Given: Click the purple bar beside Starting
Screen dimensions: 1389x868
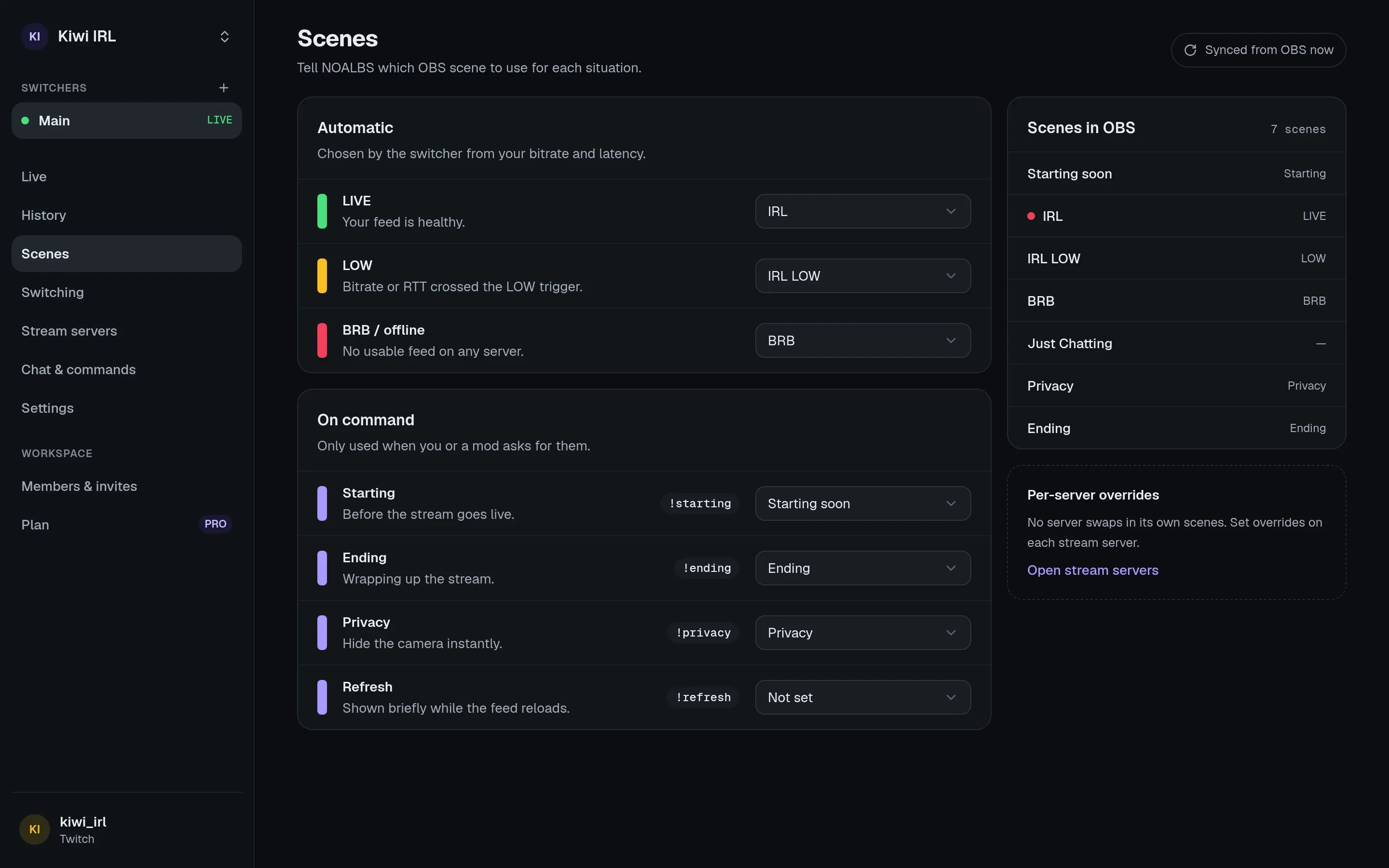Looking at the screenshot, I should tap(322, 503).
